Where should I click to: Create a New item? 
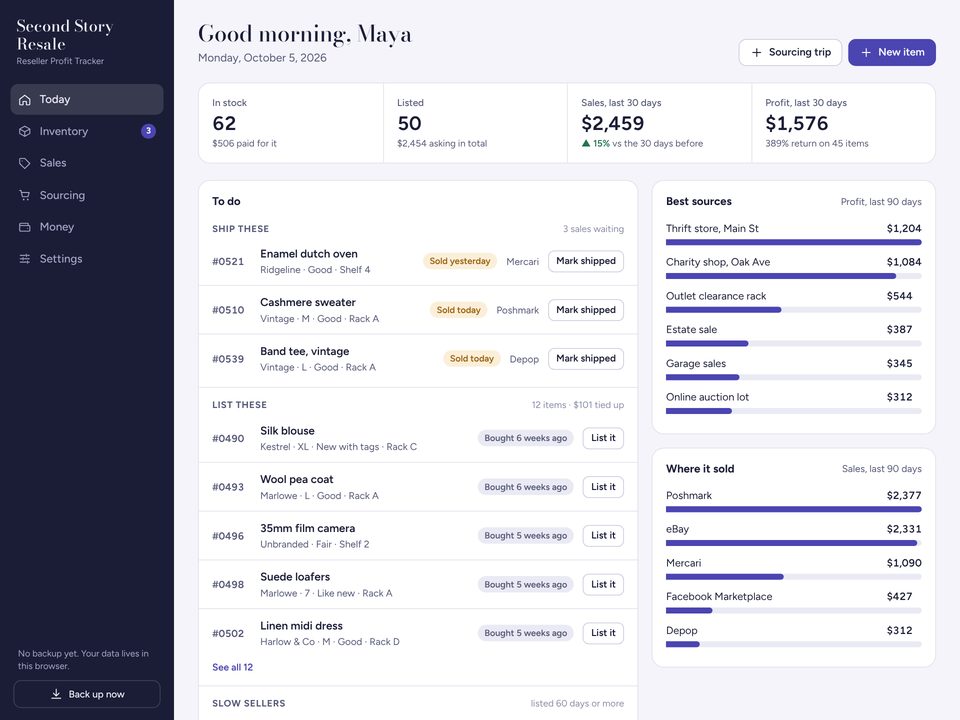(x=891, y=53)
